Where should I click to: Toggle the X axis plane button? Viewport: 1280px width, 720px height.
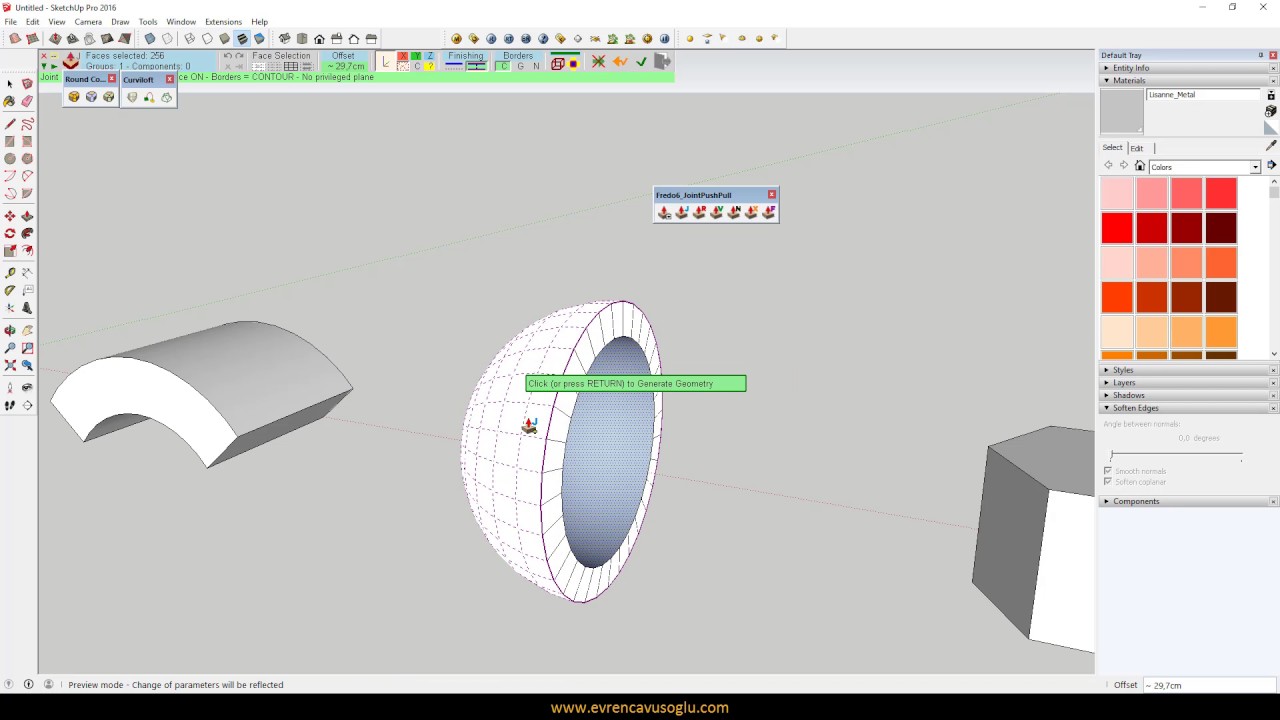coord(402,55)
